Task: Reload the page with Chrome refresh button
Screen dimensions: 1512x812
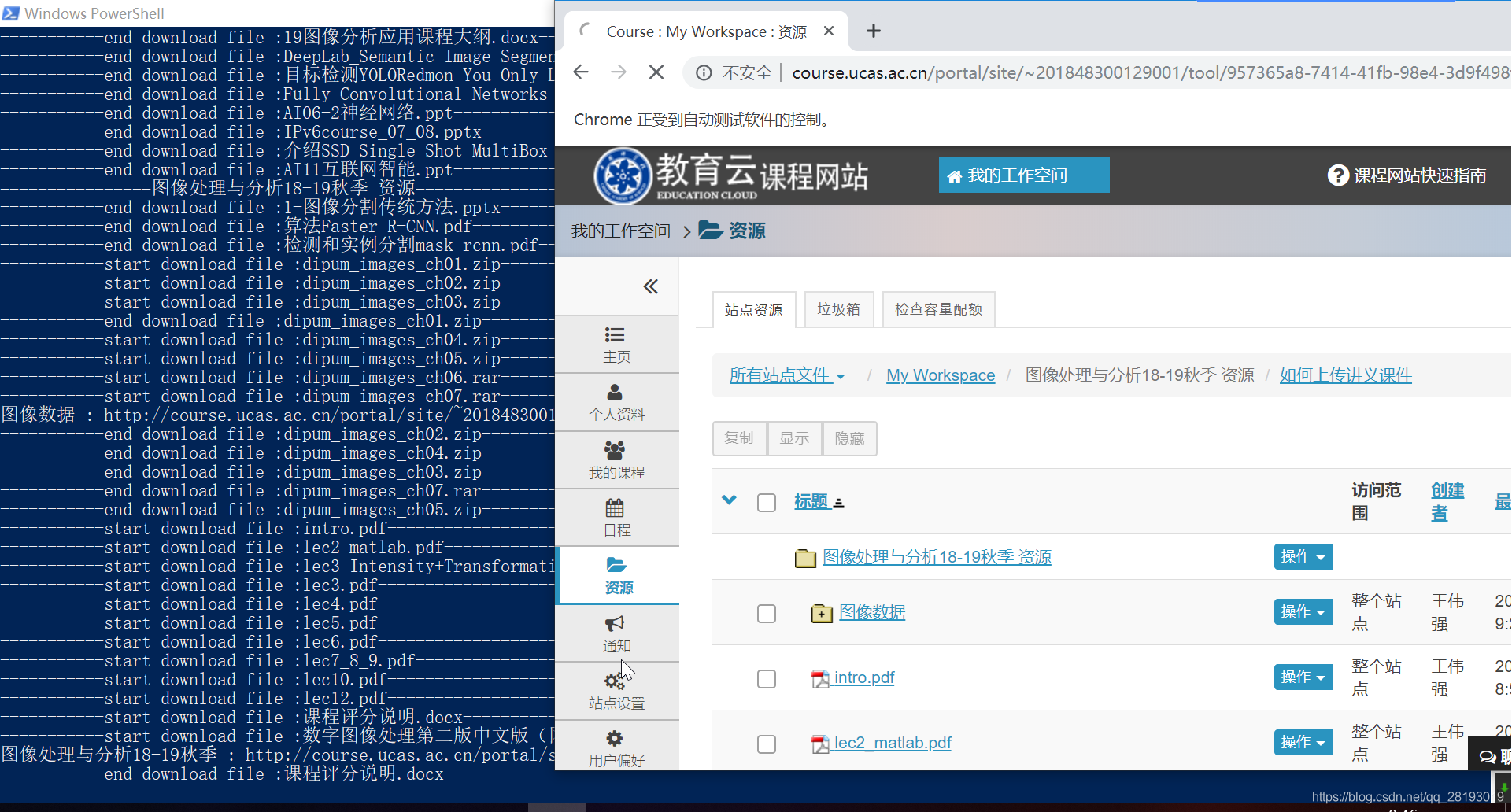Action: (656, 72)
